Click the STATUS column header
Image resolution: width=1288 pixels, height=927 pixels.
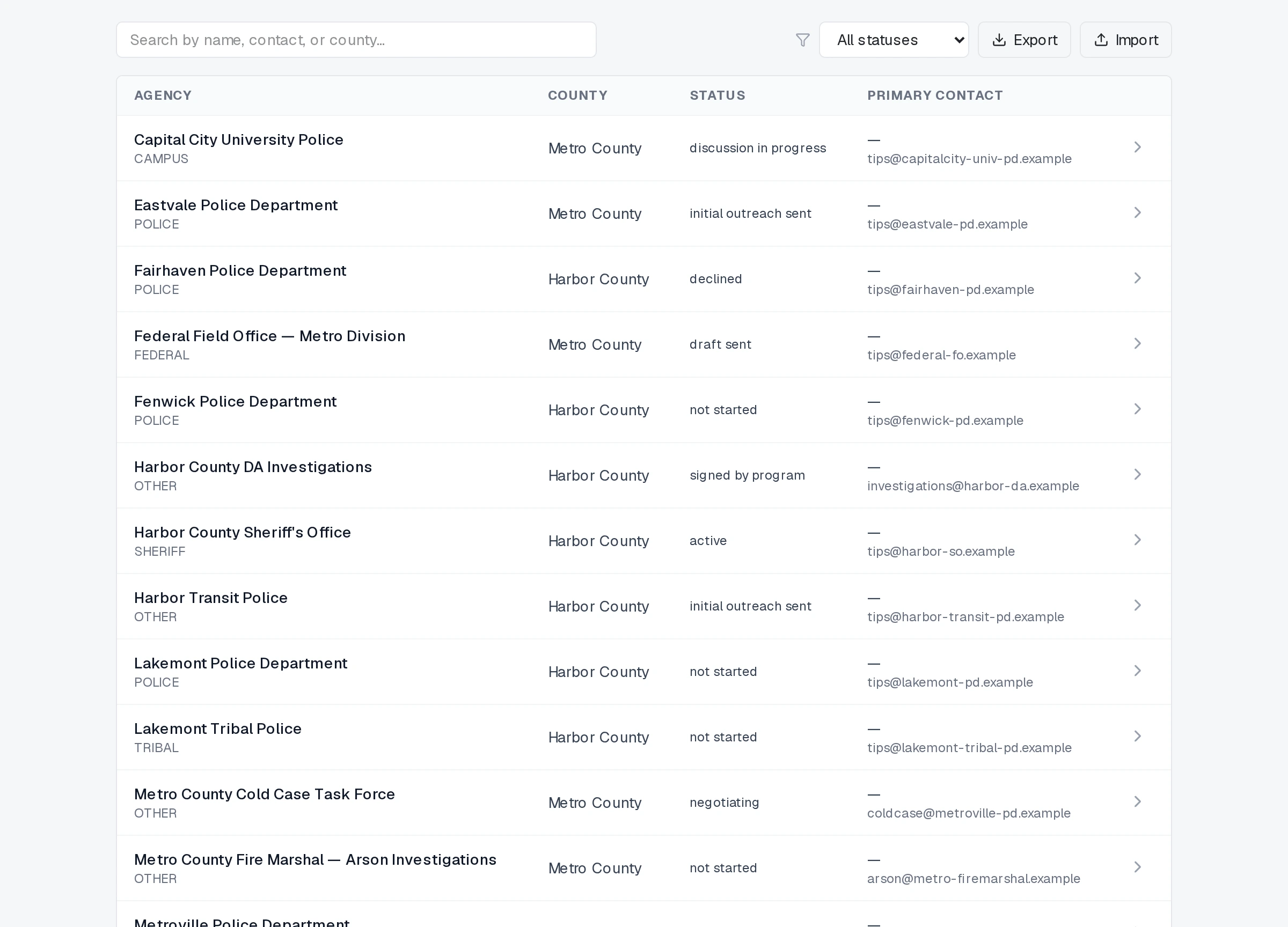718,95
